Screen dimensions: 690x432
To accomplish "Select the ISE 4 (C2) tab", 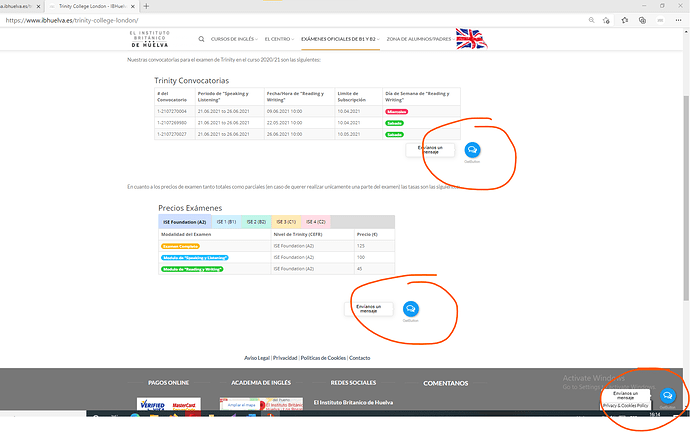I will pos(316,222).
